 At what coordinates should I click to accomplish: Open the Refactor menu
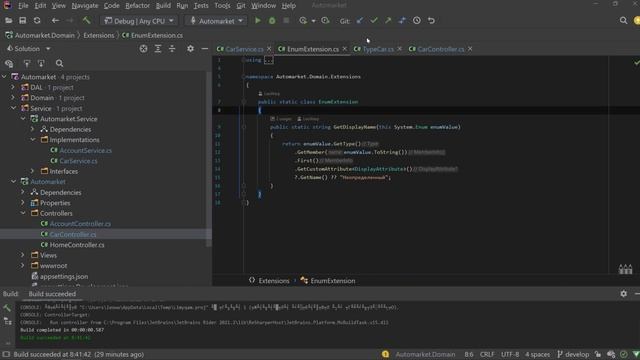pos(138,6)
